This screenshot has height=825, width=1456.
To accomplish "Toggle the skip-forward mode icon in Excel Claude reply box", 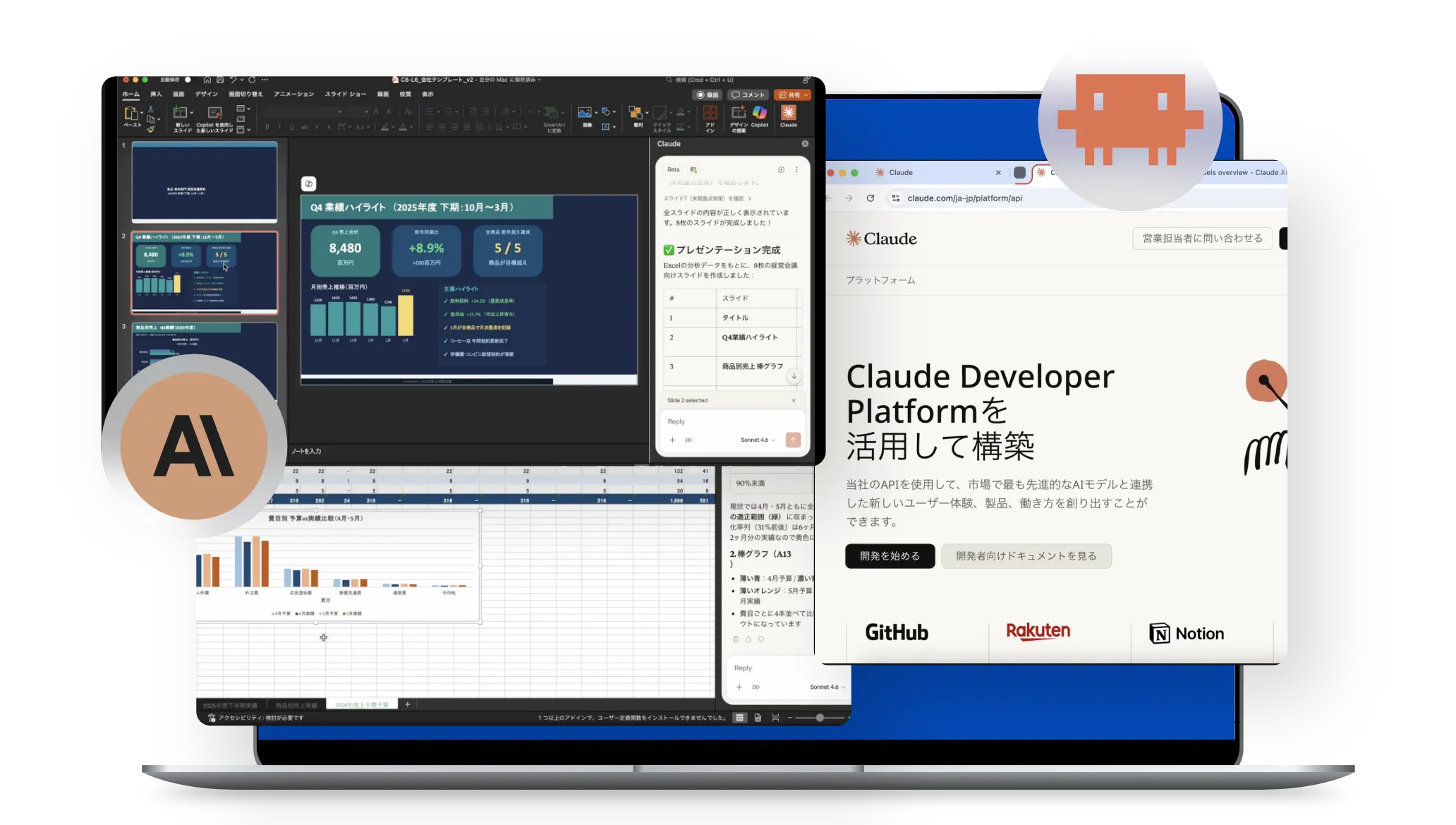I will [756, 687].
